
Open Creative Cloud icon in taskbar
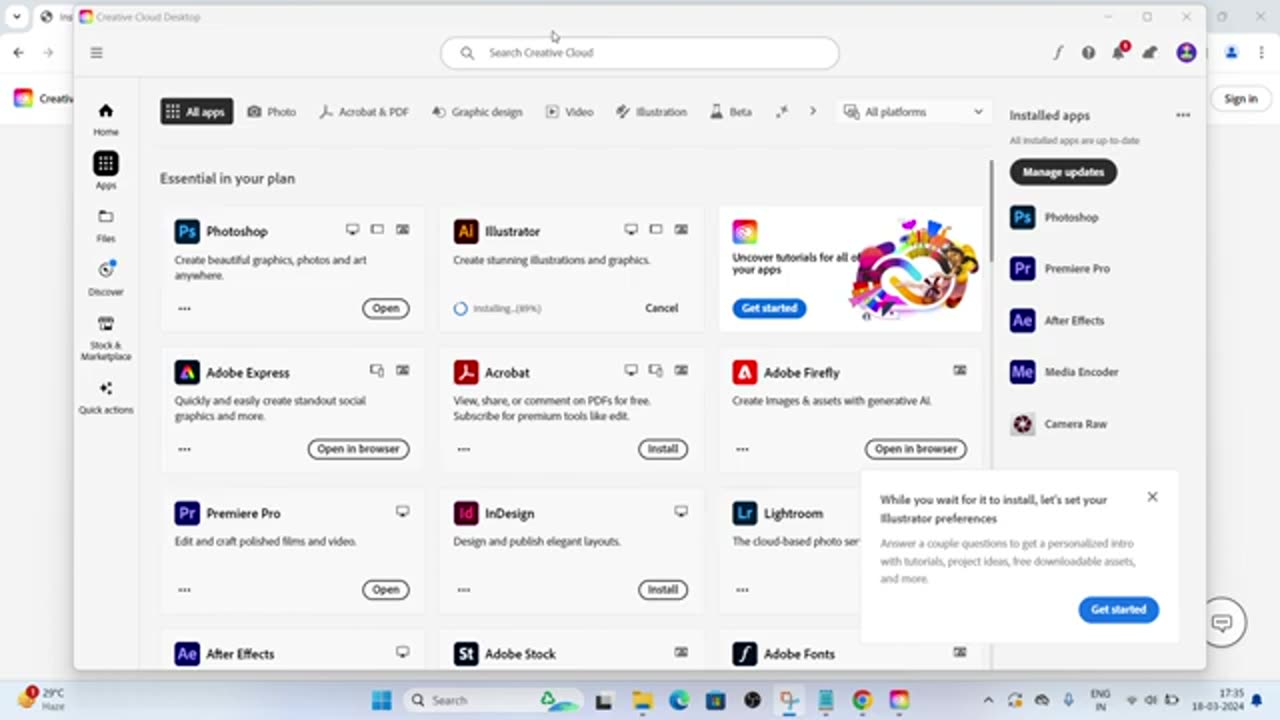coord(899,700)
